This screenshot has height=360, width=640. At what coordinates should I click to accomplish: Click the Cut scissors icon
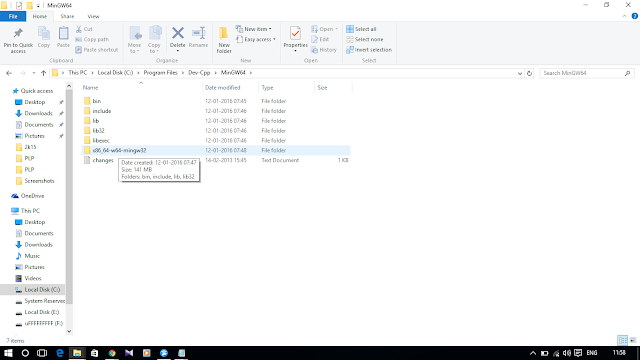[79, 29]
